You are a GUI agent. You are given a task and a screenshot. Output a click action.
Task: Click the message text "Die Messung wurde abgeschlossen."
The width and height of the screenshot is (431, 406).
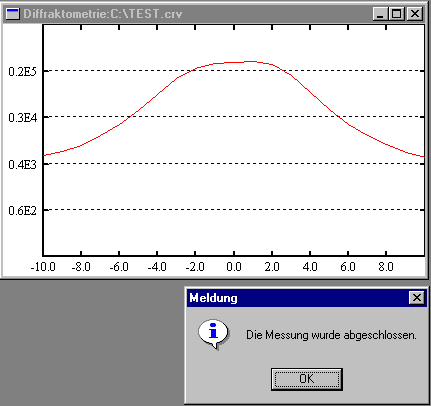click(x=331, y=335)
